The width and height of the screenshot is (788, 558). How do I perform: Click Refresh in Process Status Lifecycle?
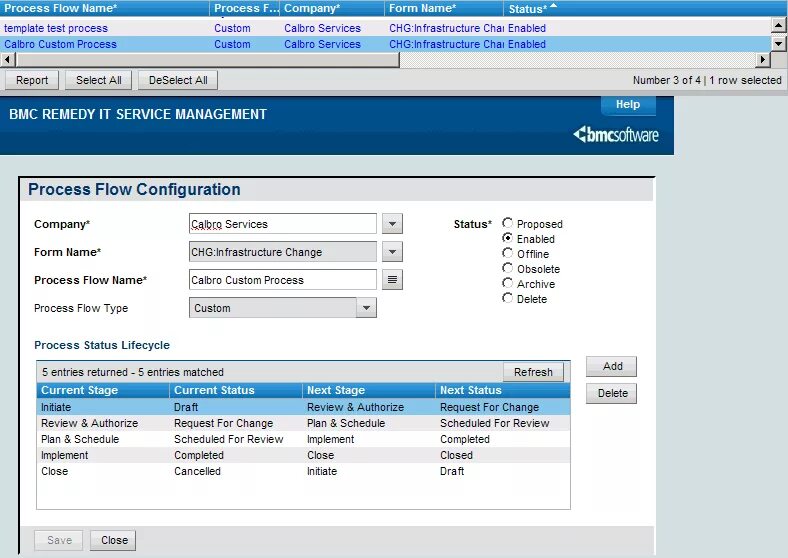click(533, 372)
